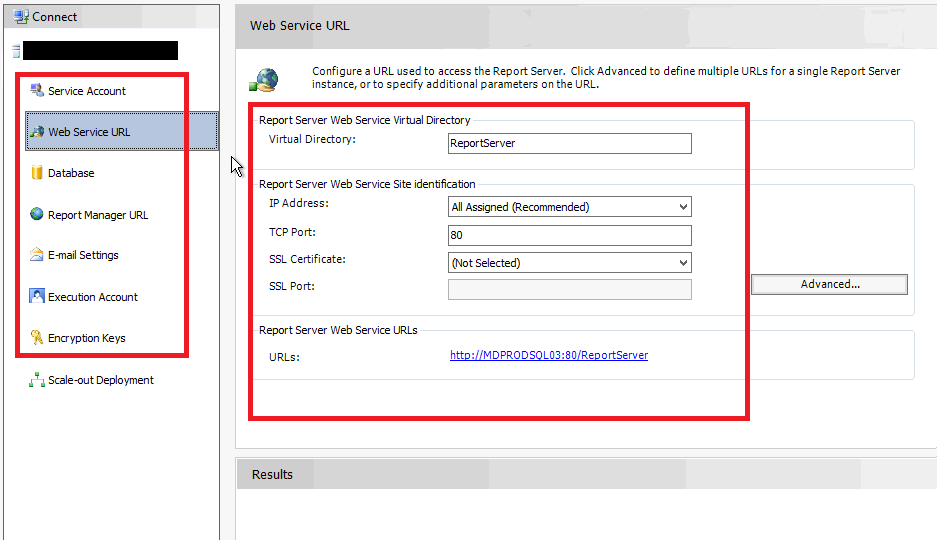Click the Connect server icon
This screenshot has width=937, height=540.
coord(20,17)
